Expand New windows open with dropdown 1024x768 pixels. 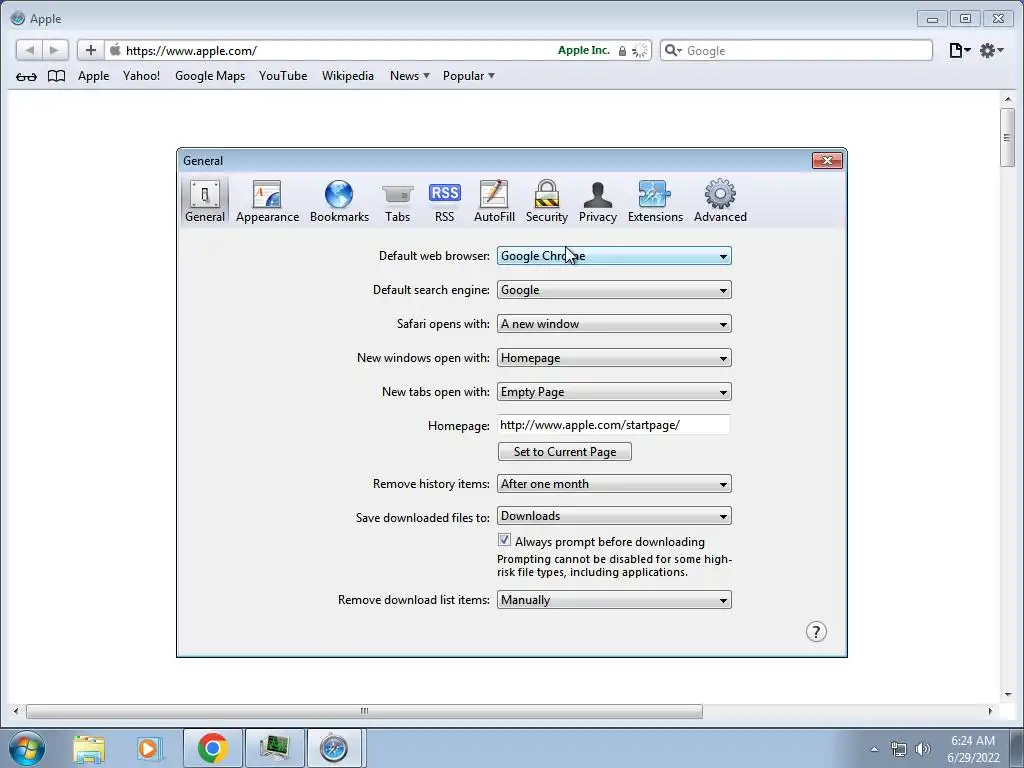click(614, 358)
